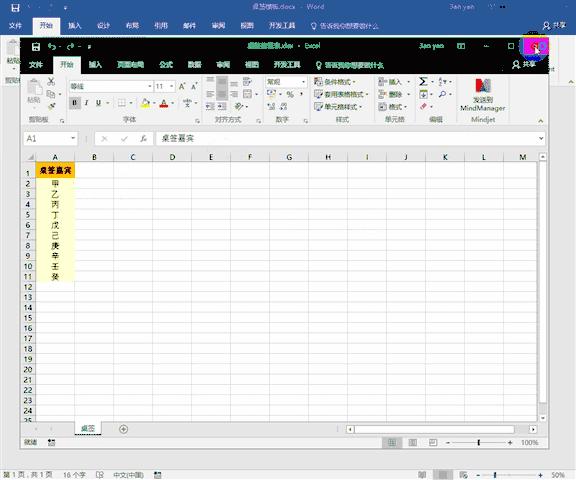
Task: Click the Undo arrow in Excel
Action: (x=52, y=46)
